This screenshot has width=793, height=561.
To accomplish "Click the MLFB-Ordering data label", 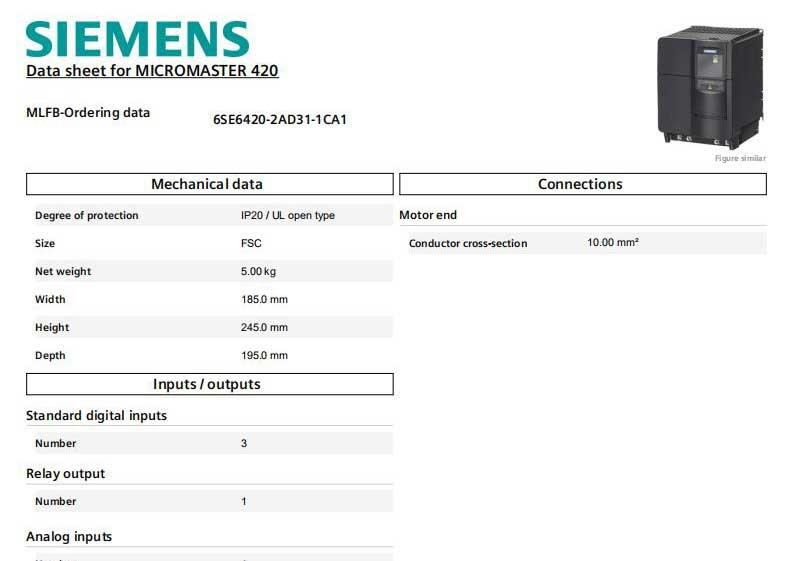I will (x=88, y=113).
